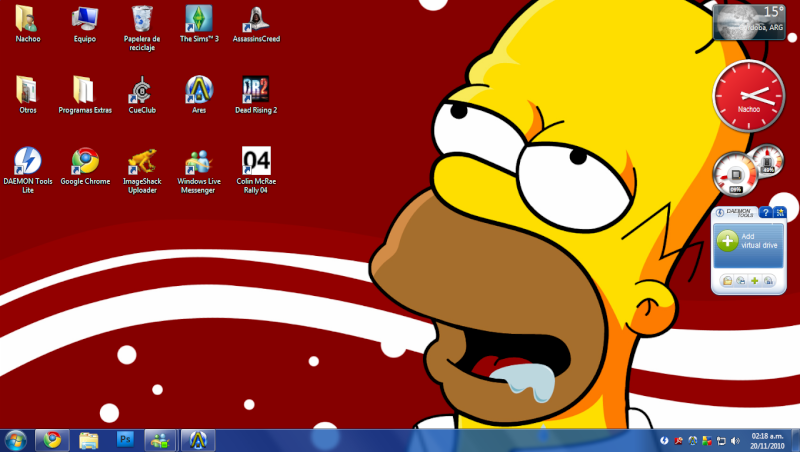Click the large CPU meter dial

[x=735, y=174]
